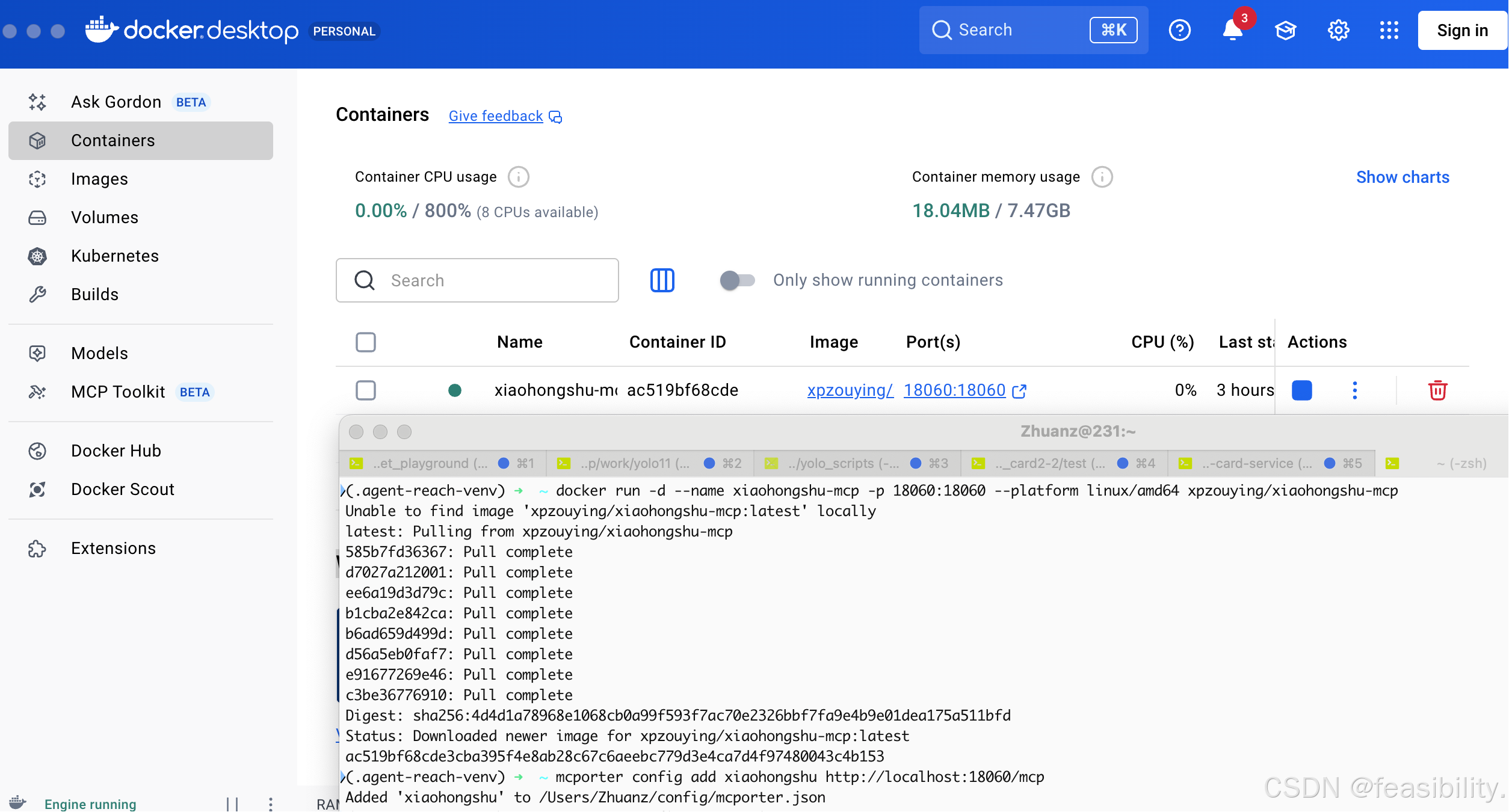The width and height of the screenshot is (1509, 812).
Task: Open the notifications bell icon
Action: click(x=1232, y=30)
